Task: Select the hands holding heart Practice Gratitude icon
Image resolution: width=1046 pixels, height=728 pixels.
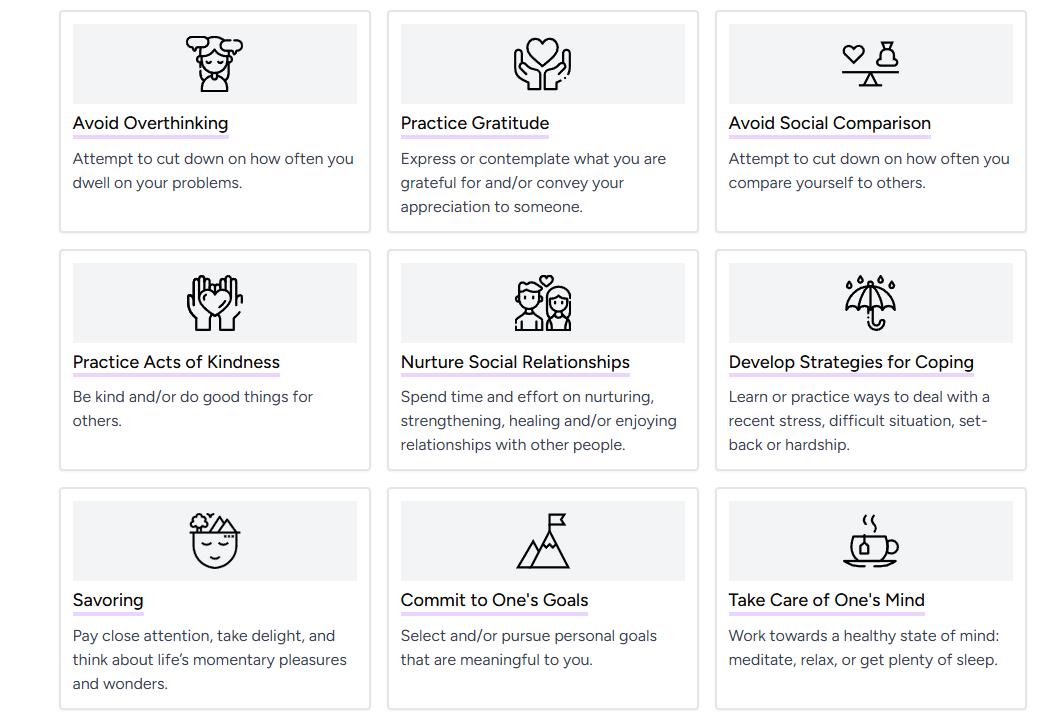Action: tap(542, 63)
